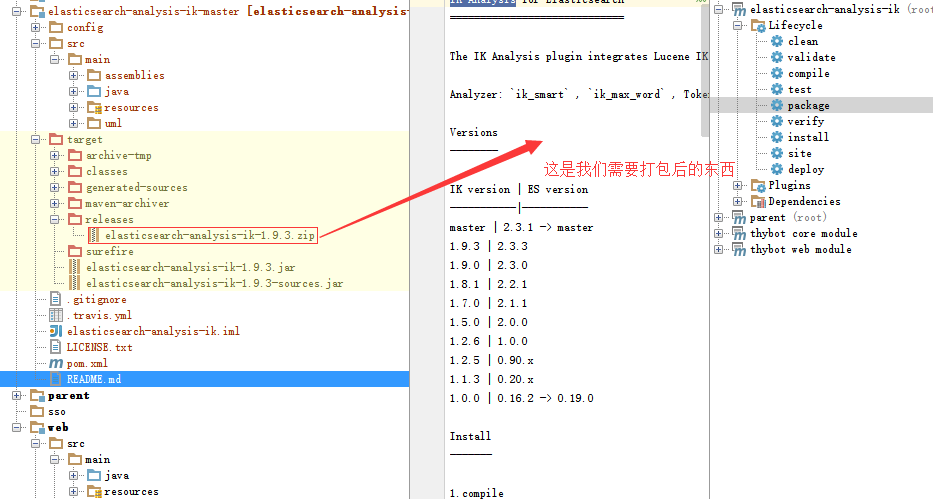The height and width of the screenshot is (499, 933).
Task: Click the '1.9.3 | 2.3.3' version row
Action: tap(489, 246)
